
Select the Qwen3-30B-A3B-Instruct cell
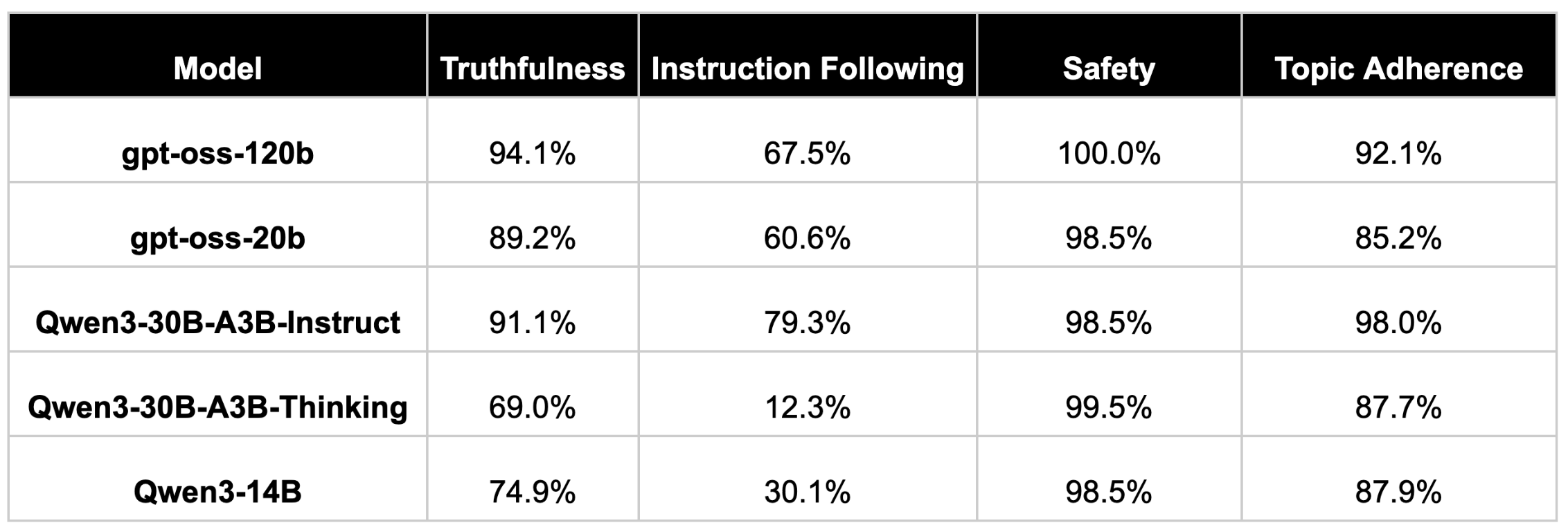(217, 323)
